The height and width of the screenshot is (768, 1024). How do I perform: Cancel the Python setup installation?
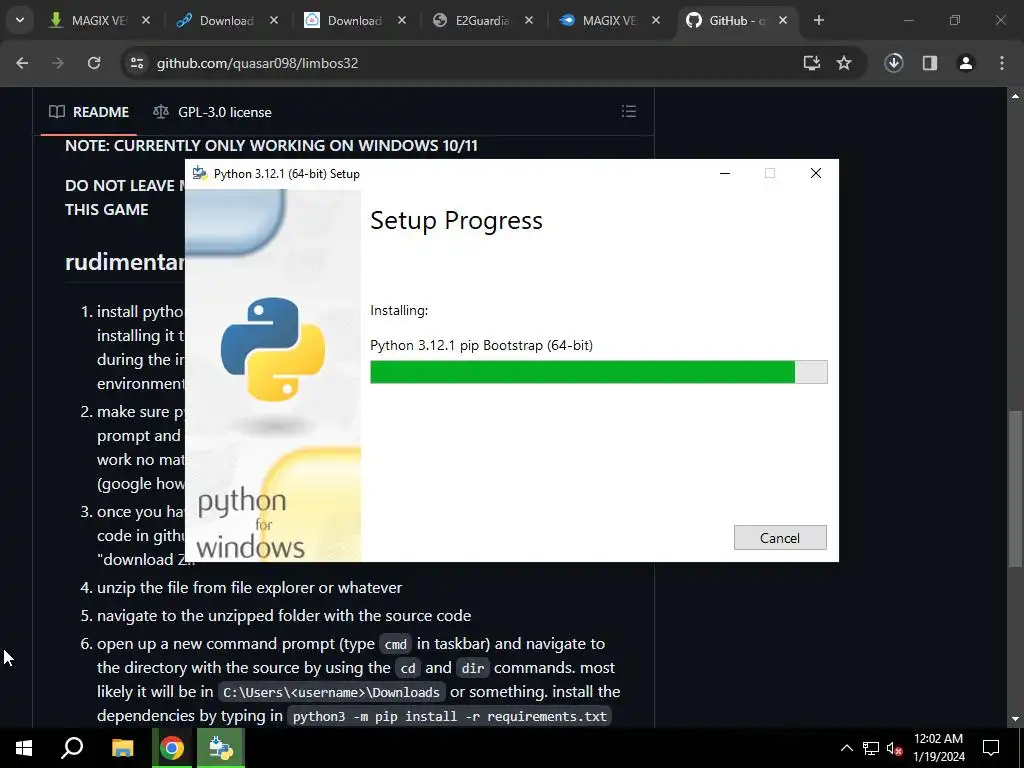click(x=780, y=537)
